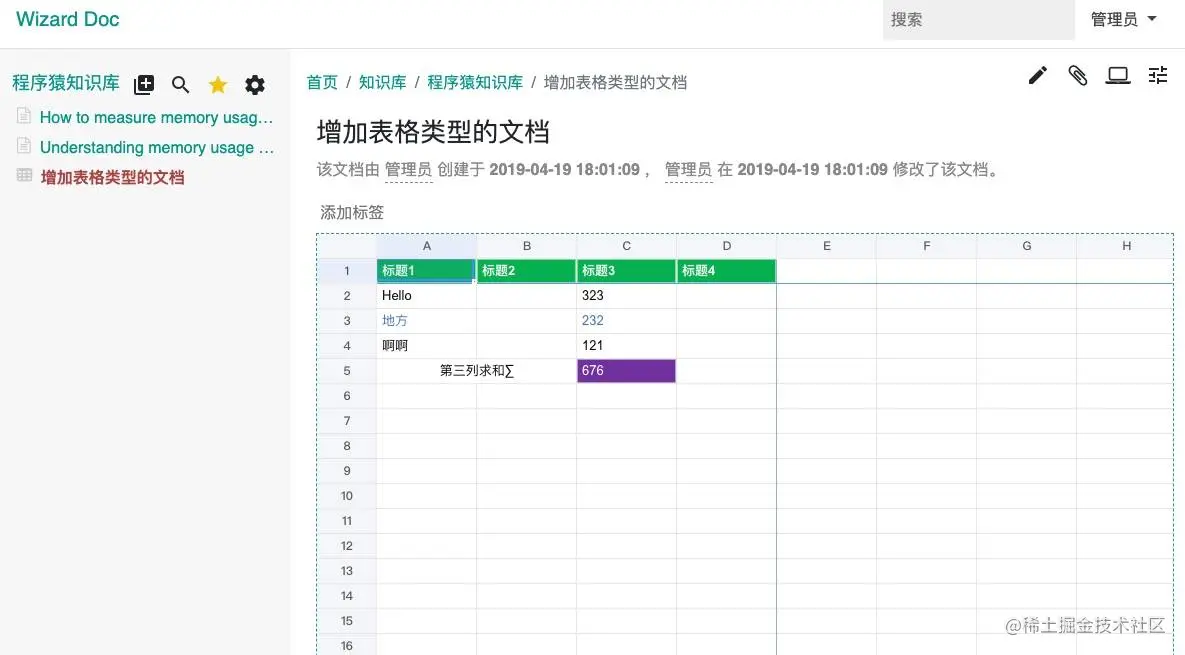Image resolution: width=1185 pixels, height=655 pixels.
Task: Click the green 标题3 cell
Action: coord(627,271)
